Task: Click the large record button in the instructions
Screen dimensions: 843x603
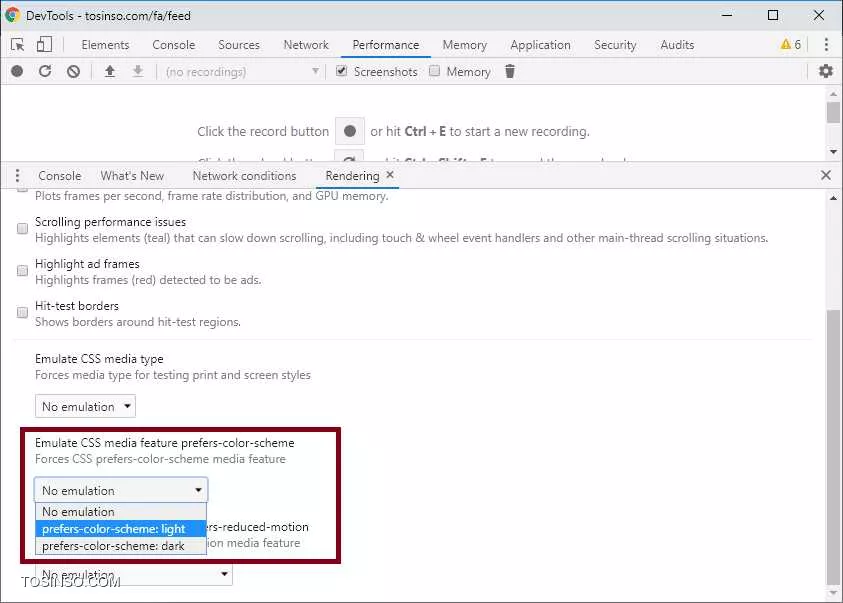Action: [349, 131]
